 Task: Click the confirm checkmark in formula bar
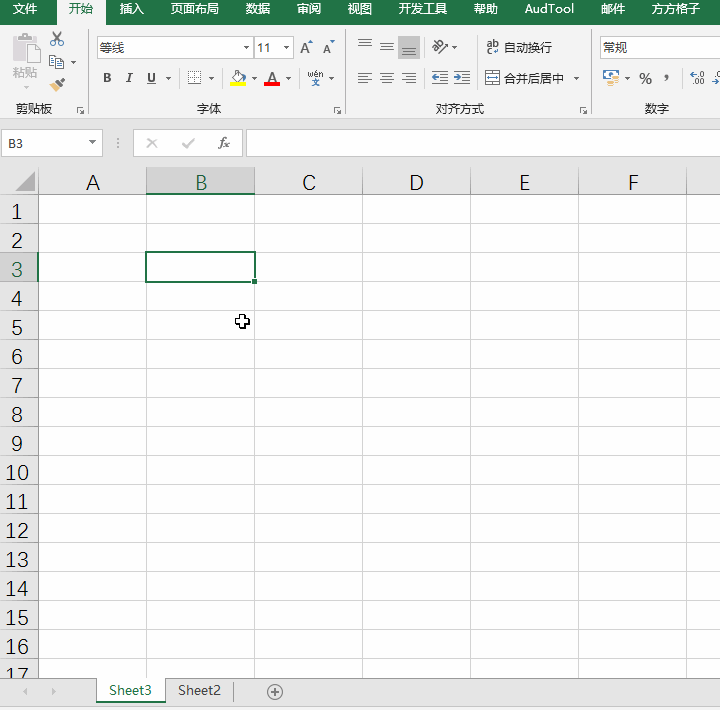[x=188, y=143]
